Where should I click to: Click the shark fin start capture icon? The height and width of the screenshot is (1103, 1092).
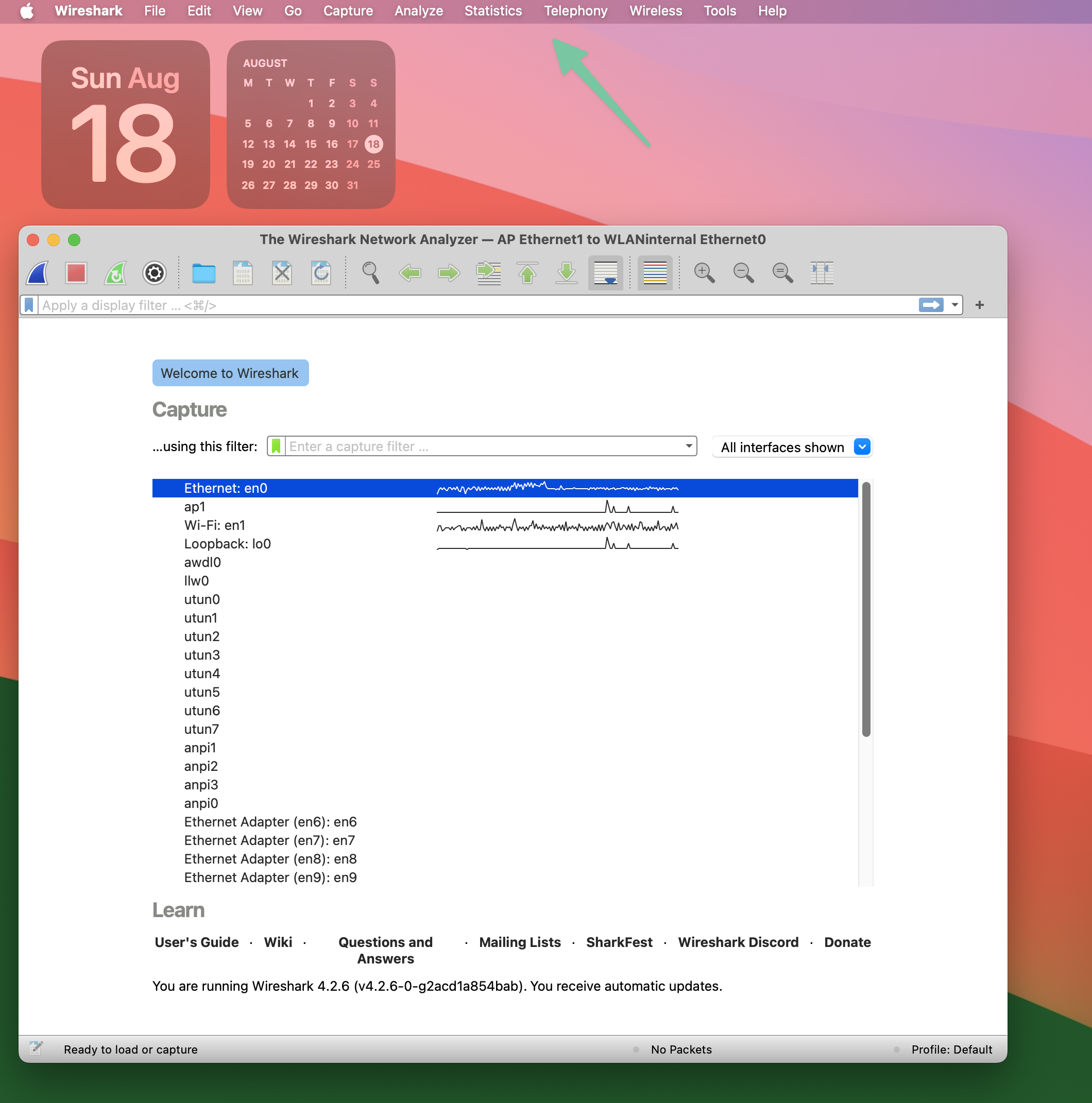click(x=38, y=273)
